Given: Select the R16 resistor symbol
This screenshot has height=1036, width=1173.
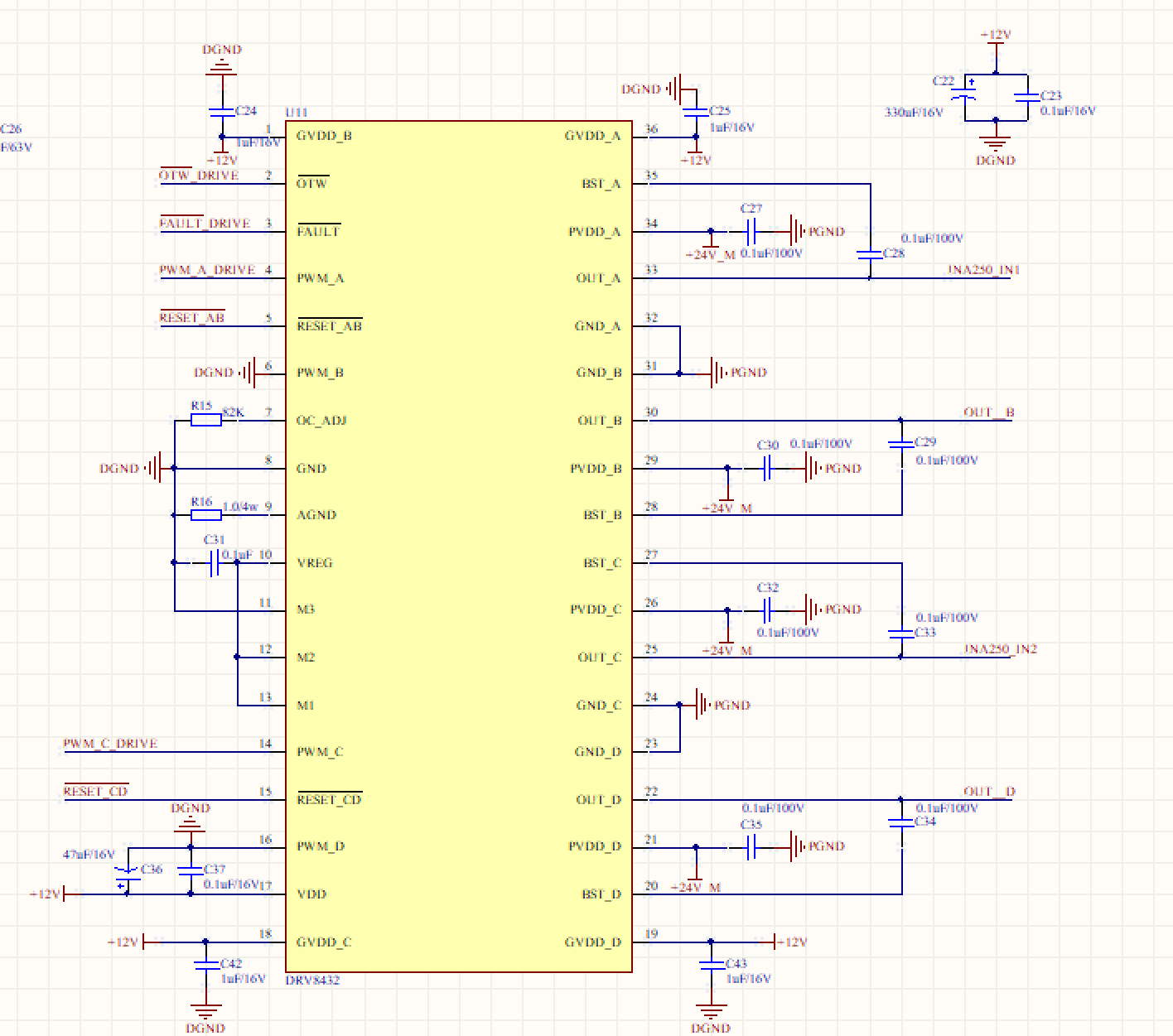Looking at the screenshot, I should pos(206,515).
